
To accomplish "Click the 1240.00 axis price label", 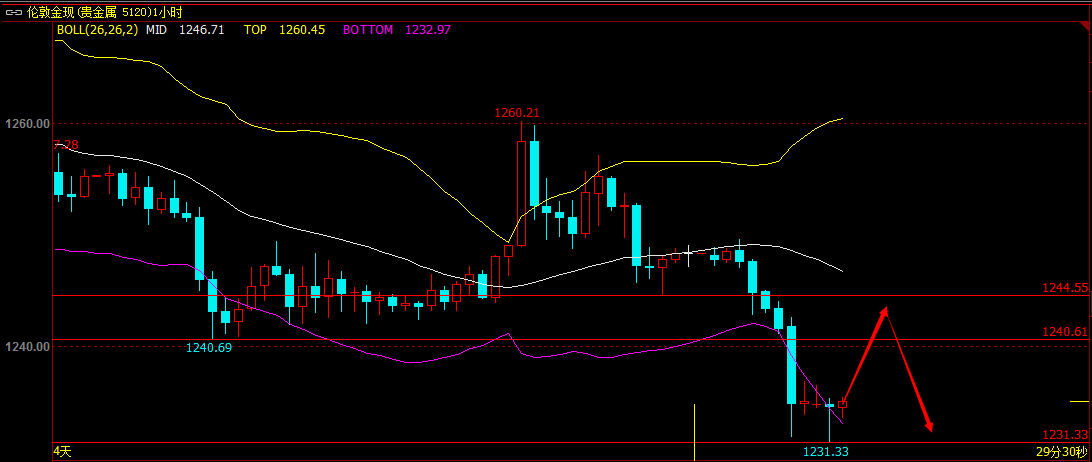I will (27, 347).
